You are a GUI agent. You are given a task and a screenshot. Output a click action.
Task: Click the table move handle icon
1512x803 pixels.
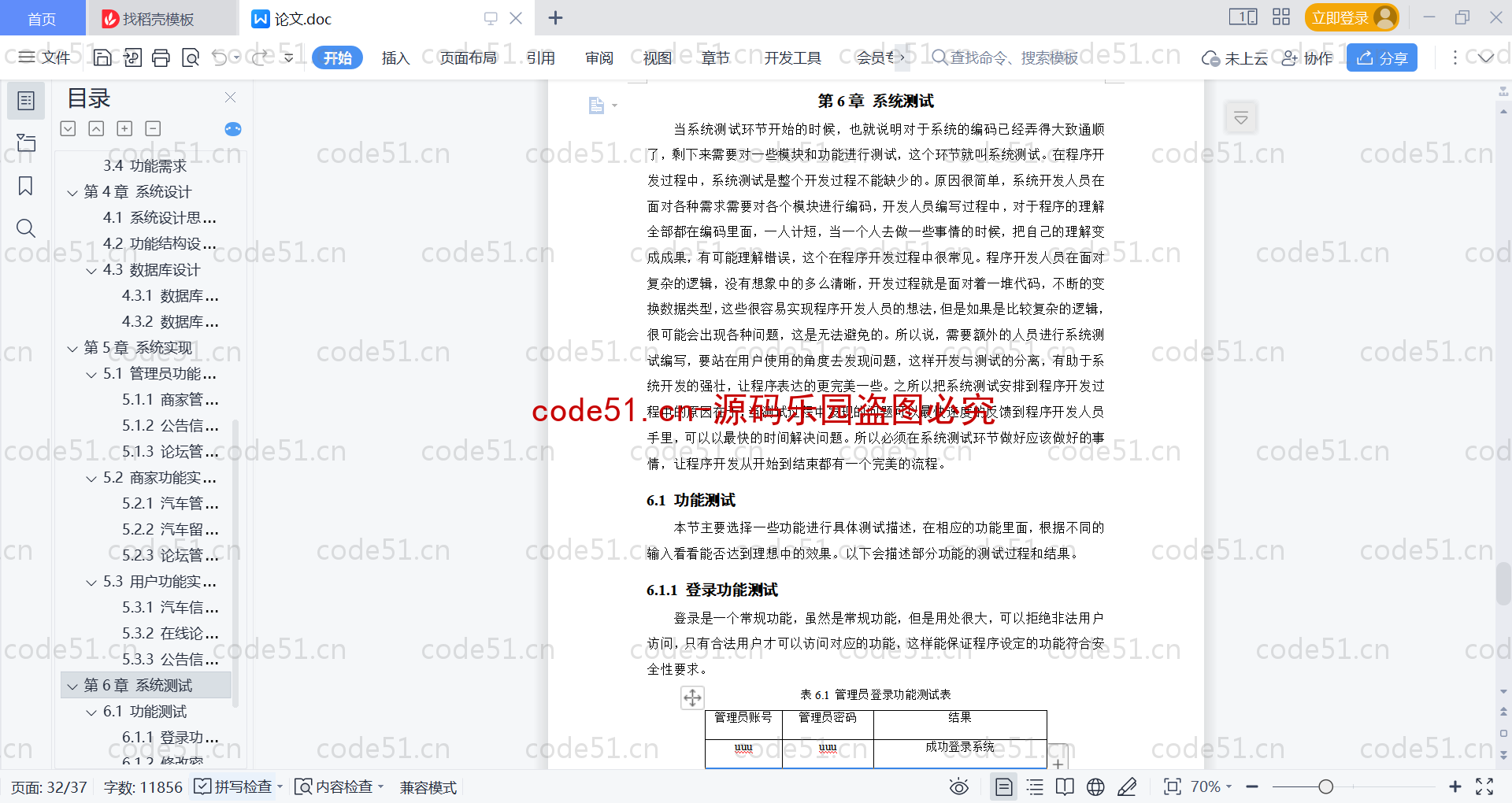click(x=692, y=698)
